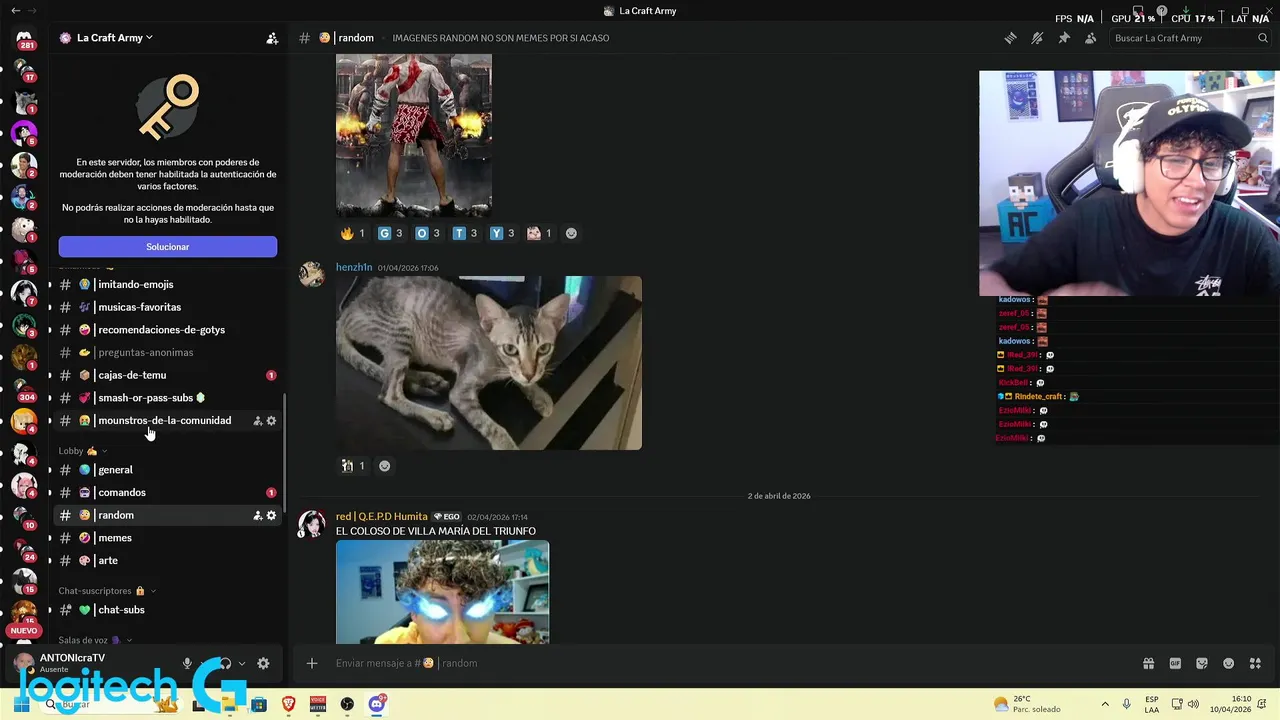The width and height of the screenshot is (1280, 720).
Task: Open the sticker picker
Action: (x=1202, y=663)
